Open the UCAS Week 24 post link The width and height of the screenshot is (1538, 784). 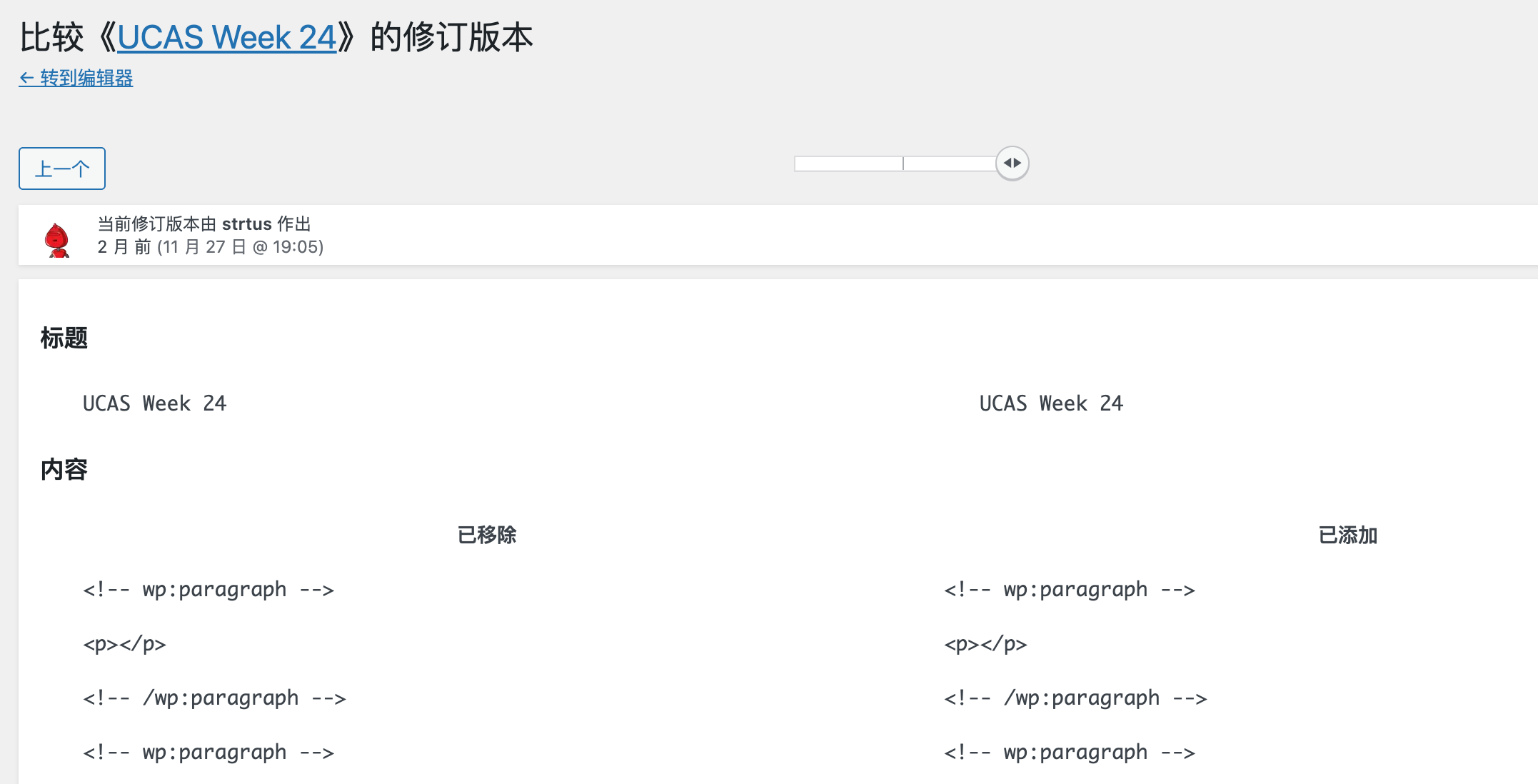(x=226, y=37)
